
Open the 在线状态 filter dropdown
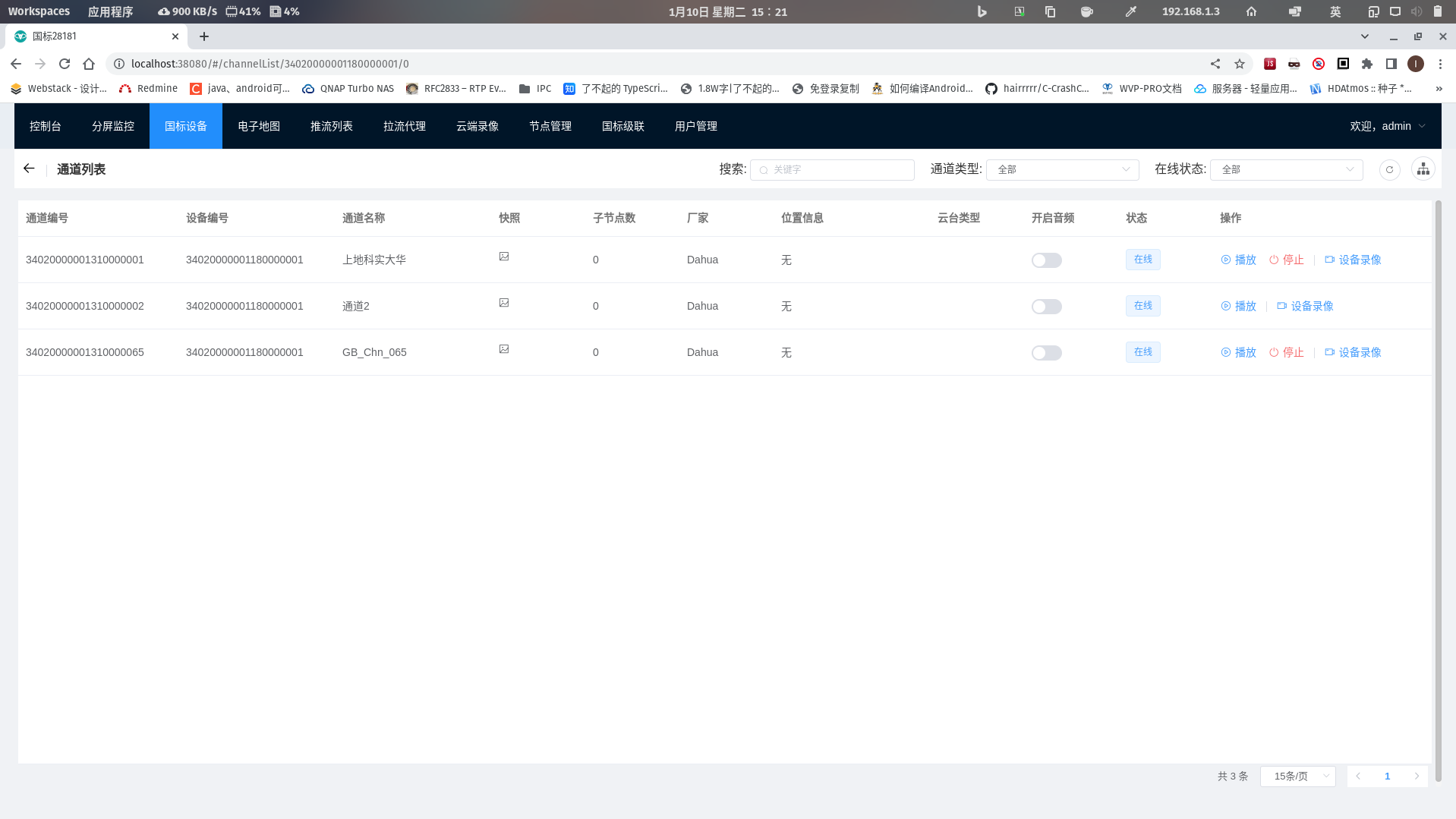(1286, 169)
